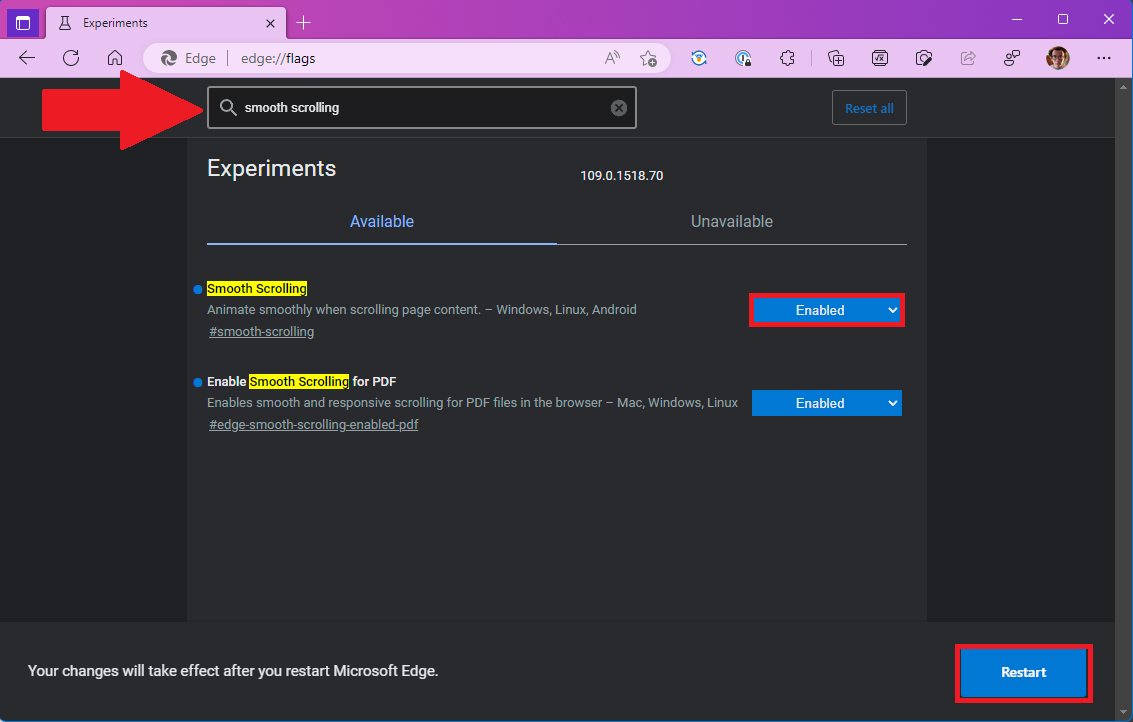The image size is (1133, 722).
Task: Click the restart notice message text
Action: [x=233, y=671]
